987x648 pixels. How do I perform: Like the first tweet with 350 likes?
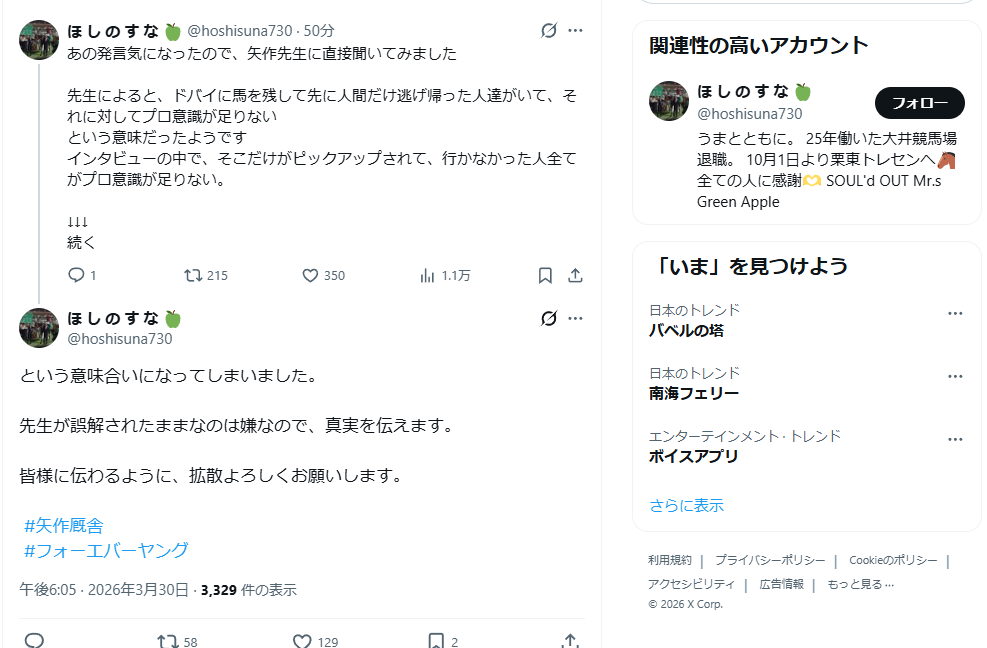310,275
